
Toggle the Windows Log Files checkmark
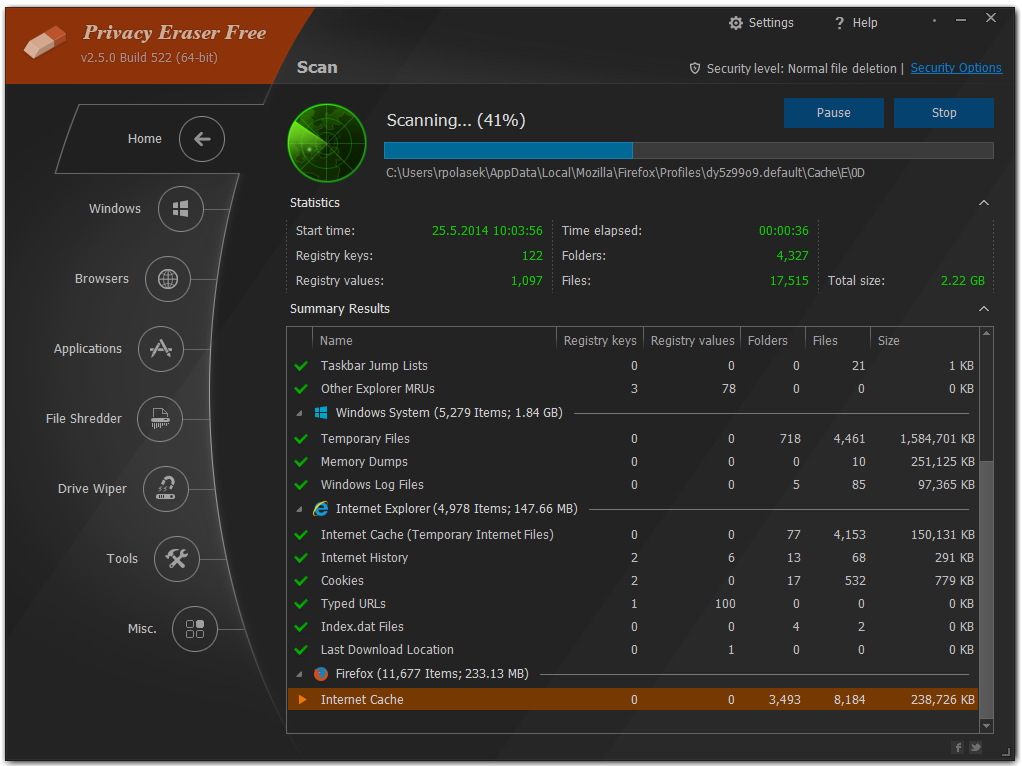pos(301,484)
